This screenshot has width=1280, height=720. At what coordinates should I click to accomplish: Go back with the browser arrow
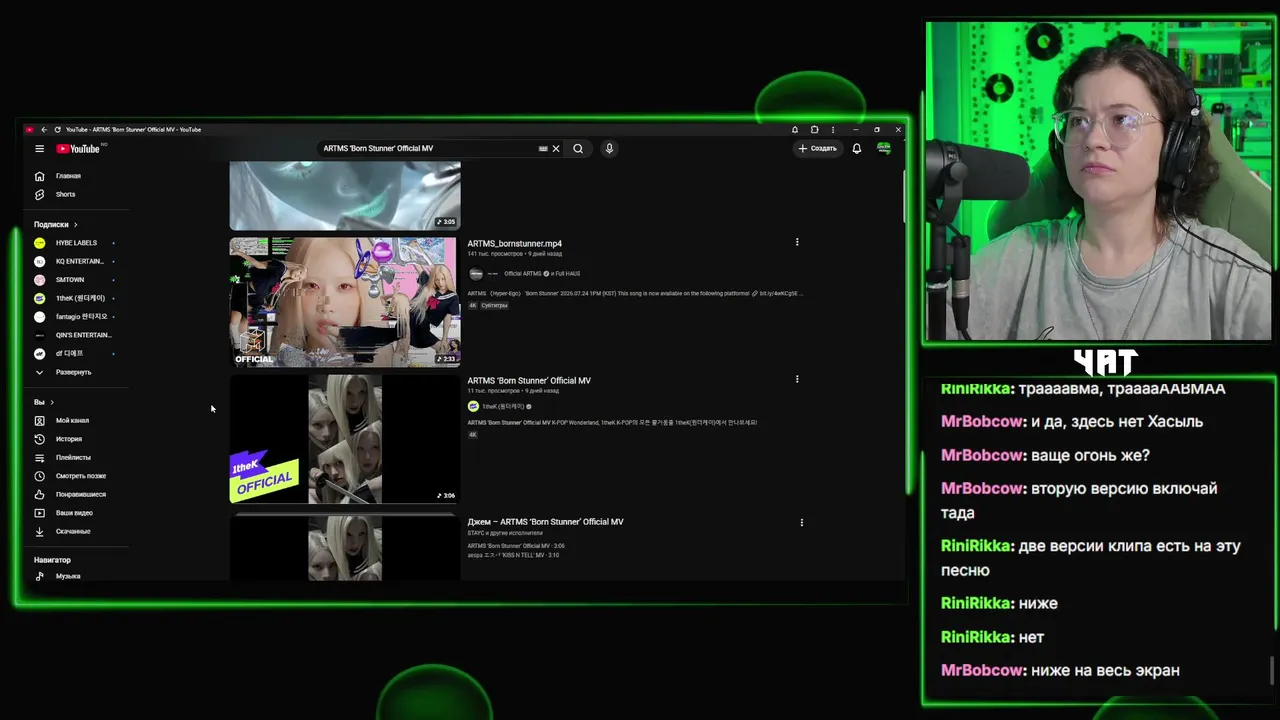[44, 130]
